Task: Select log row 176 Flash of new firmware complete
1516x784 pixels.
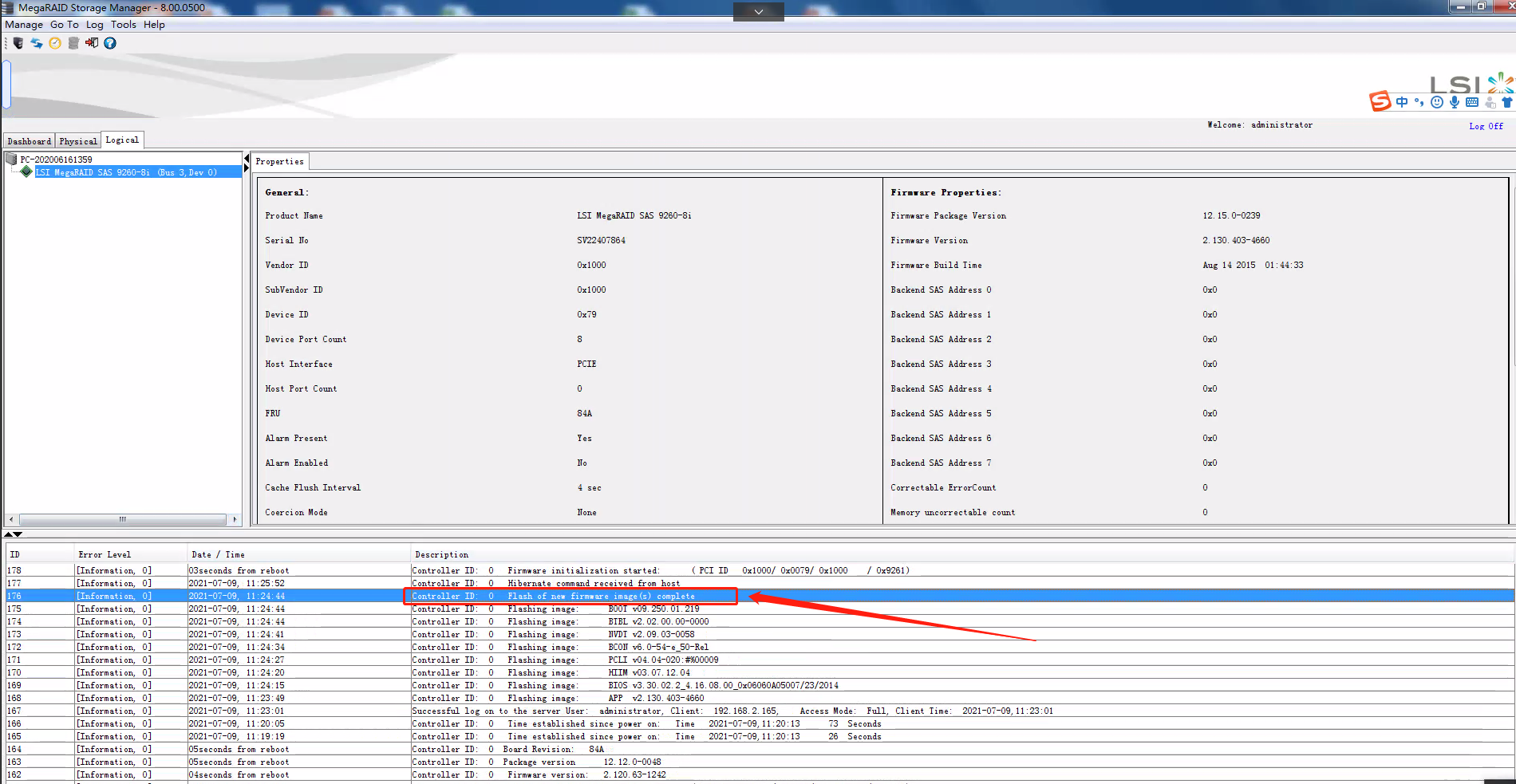Action: point(760,596)
